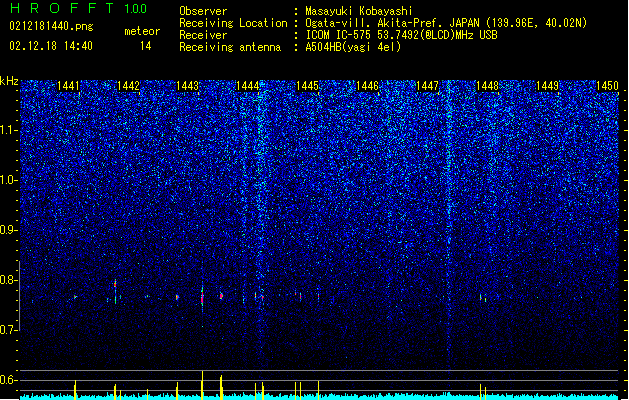This screenshot has width=629, height=400.
Task: Click the 1.0 kHz frequency label
Action: [x=8, y=180]
